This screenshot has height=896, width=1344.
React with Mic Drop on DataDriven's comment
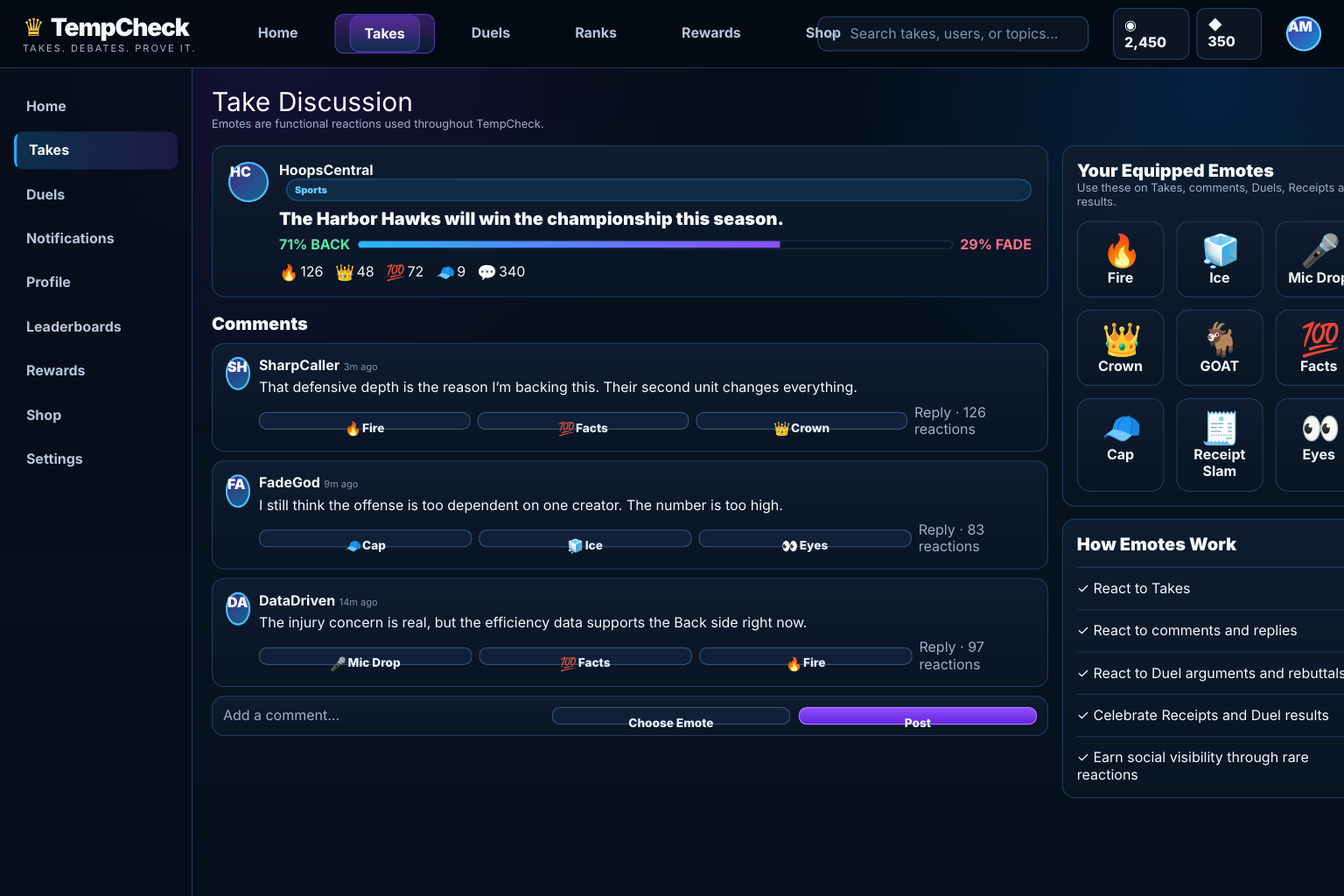[x=366, y=656]
